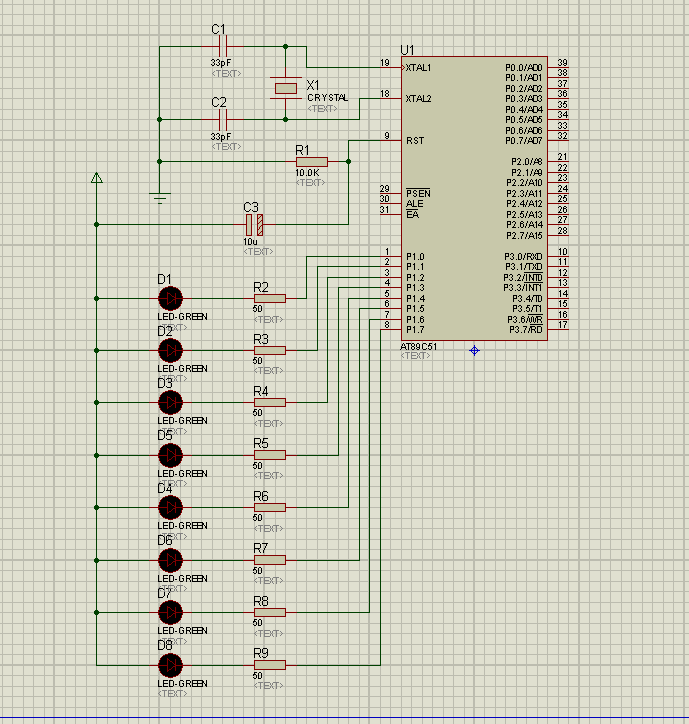689x724 pixels.
Task: Click LED-GREEN label under D1
Action: tap(182, 317)
